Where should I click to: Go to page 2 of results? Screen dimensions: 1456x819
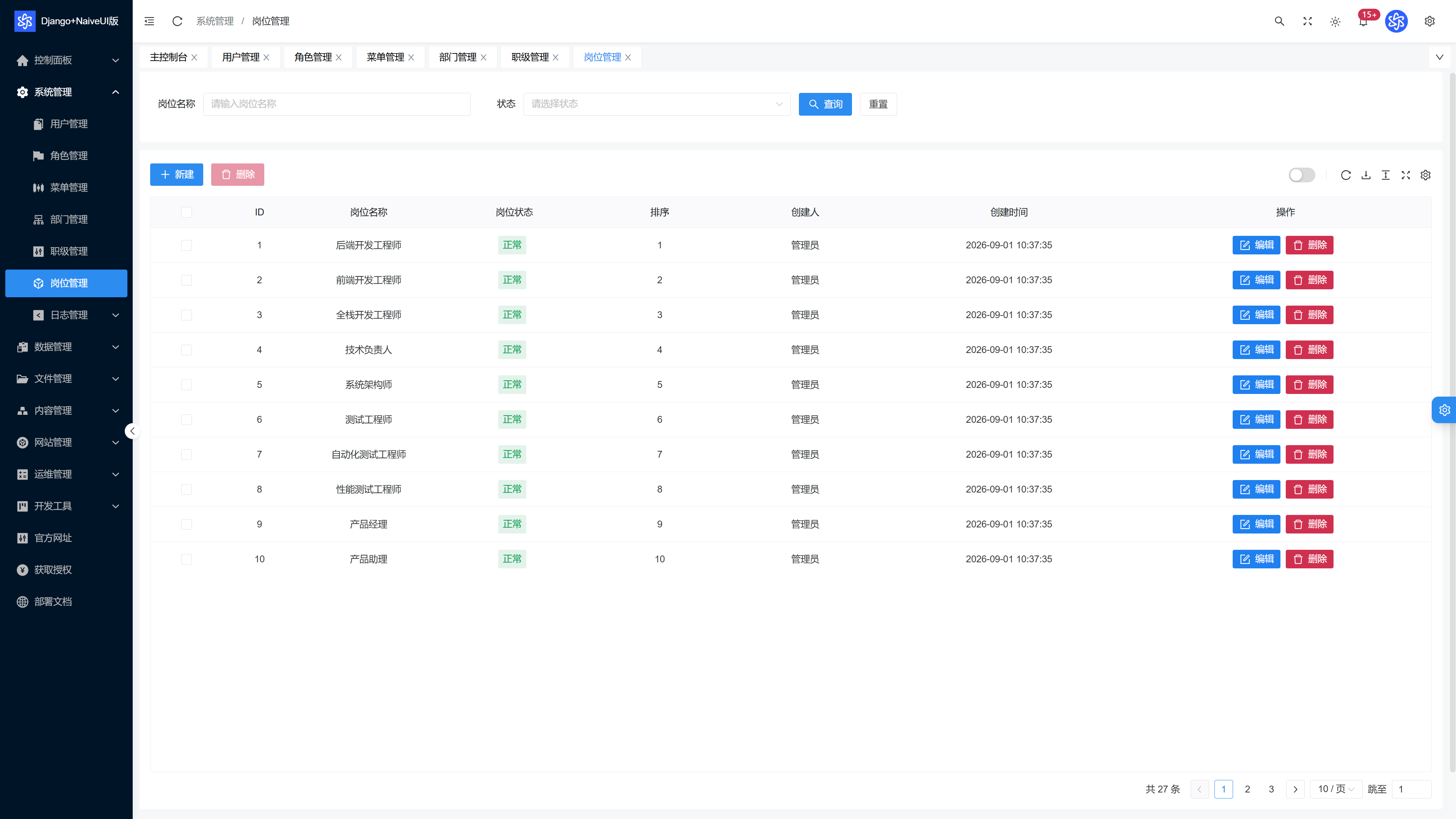click(1247, 789)
